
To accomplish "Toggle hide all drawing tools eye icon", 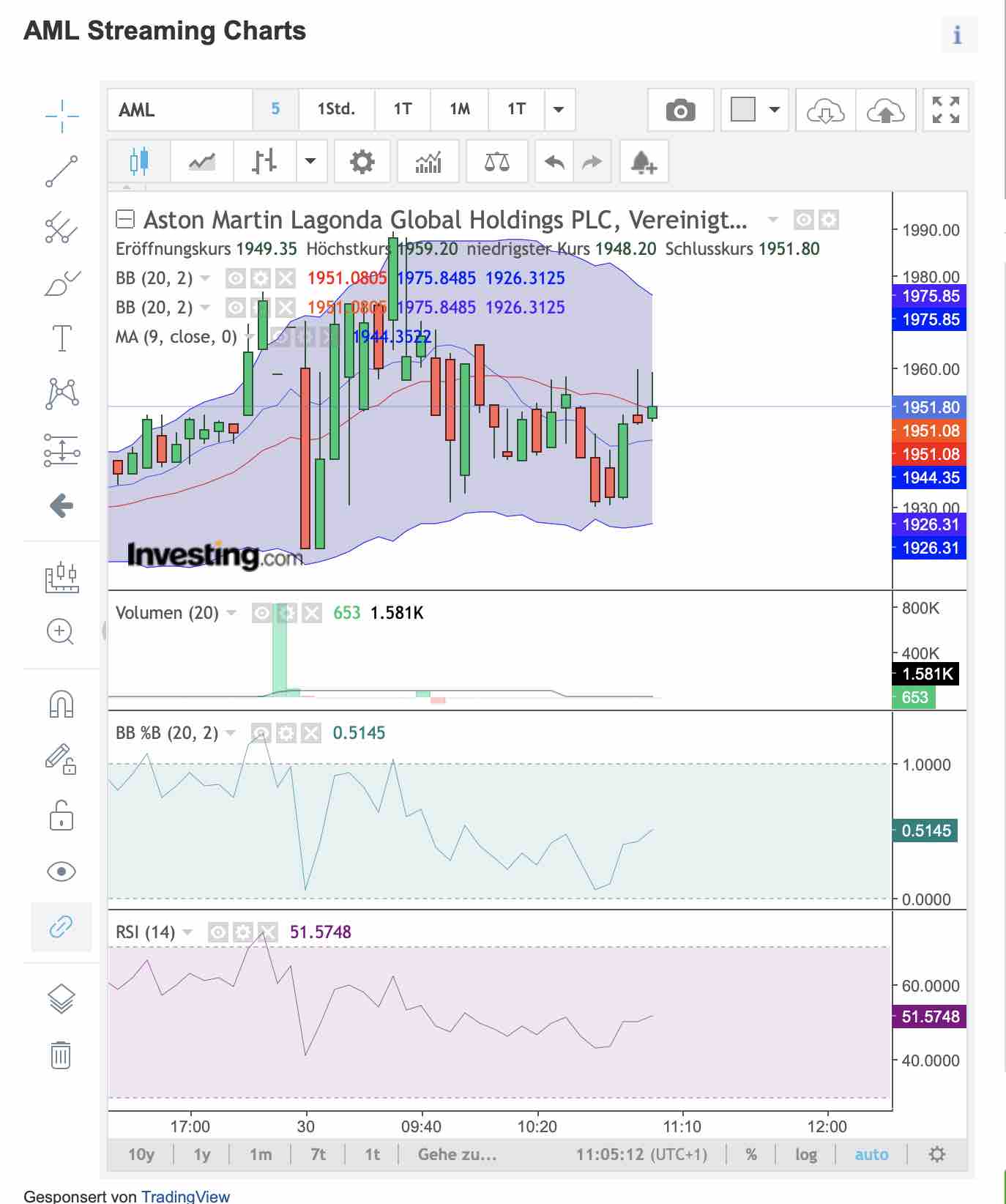I will coord(62,871).
